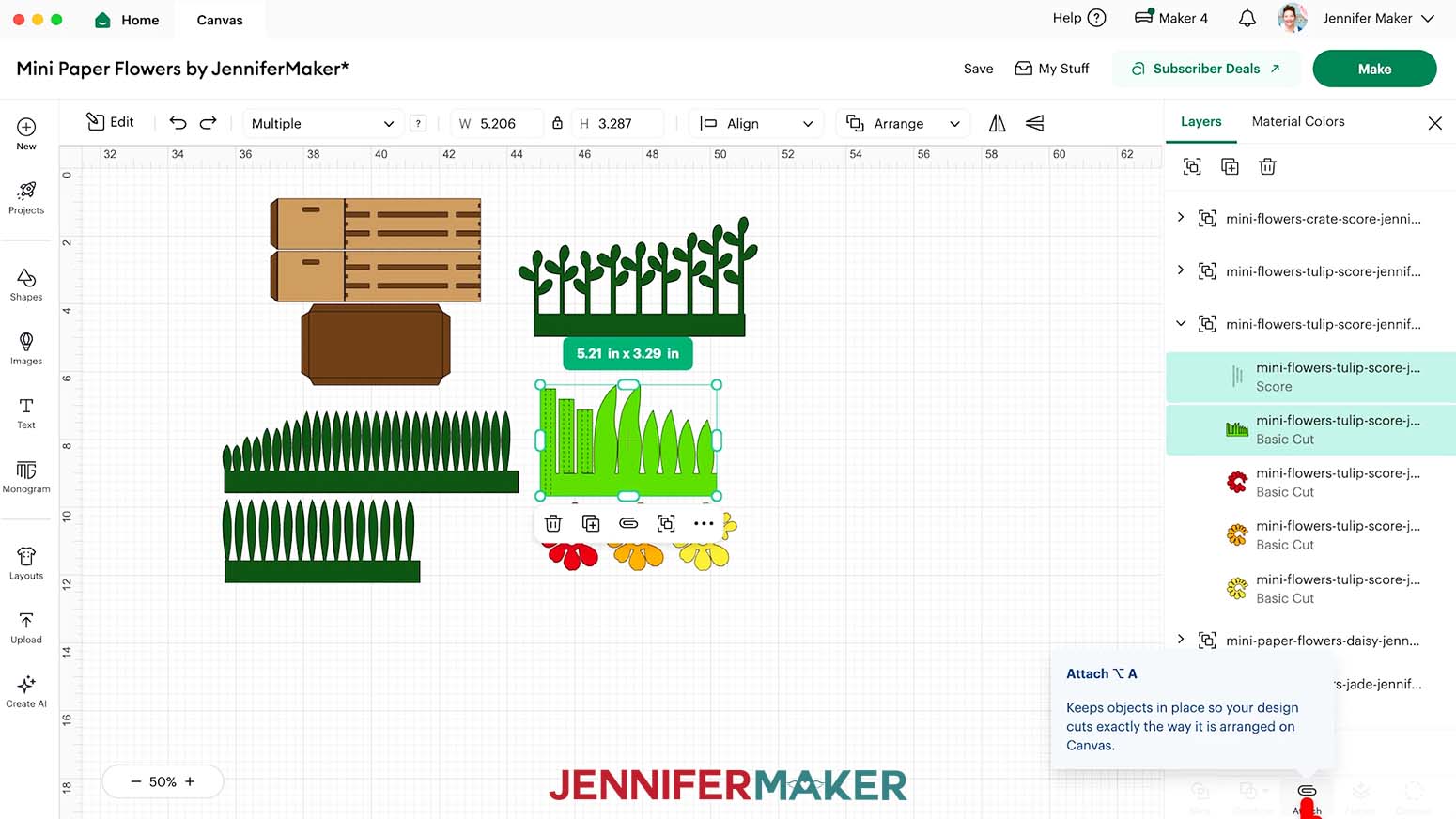This screenshot has height=819, width=1456.
Task: Duplicate selection from canvas context toolbar
Action: point(591,523)
